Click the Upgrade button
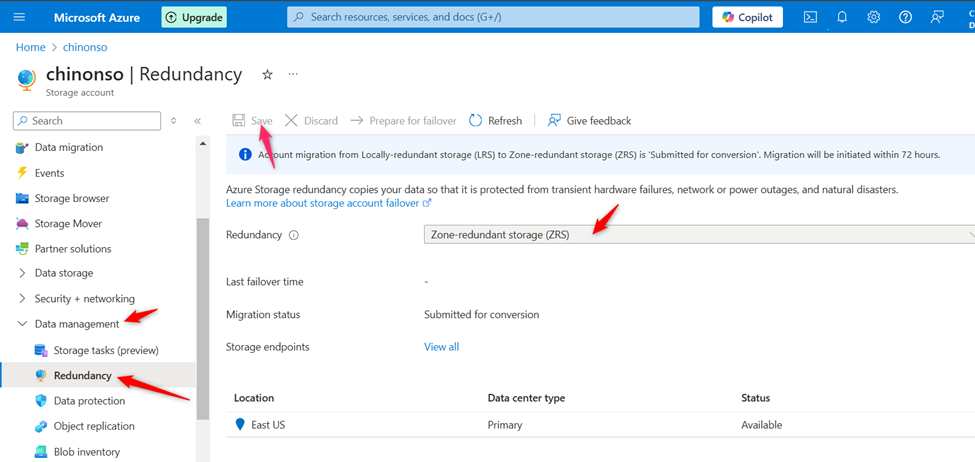 click(193, 17)
